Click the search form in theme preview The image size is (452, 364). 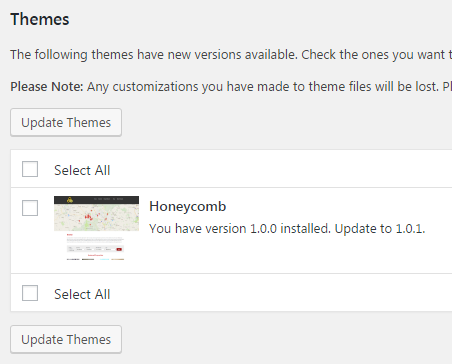(x=95, y=249)
